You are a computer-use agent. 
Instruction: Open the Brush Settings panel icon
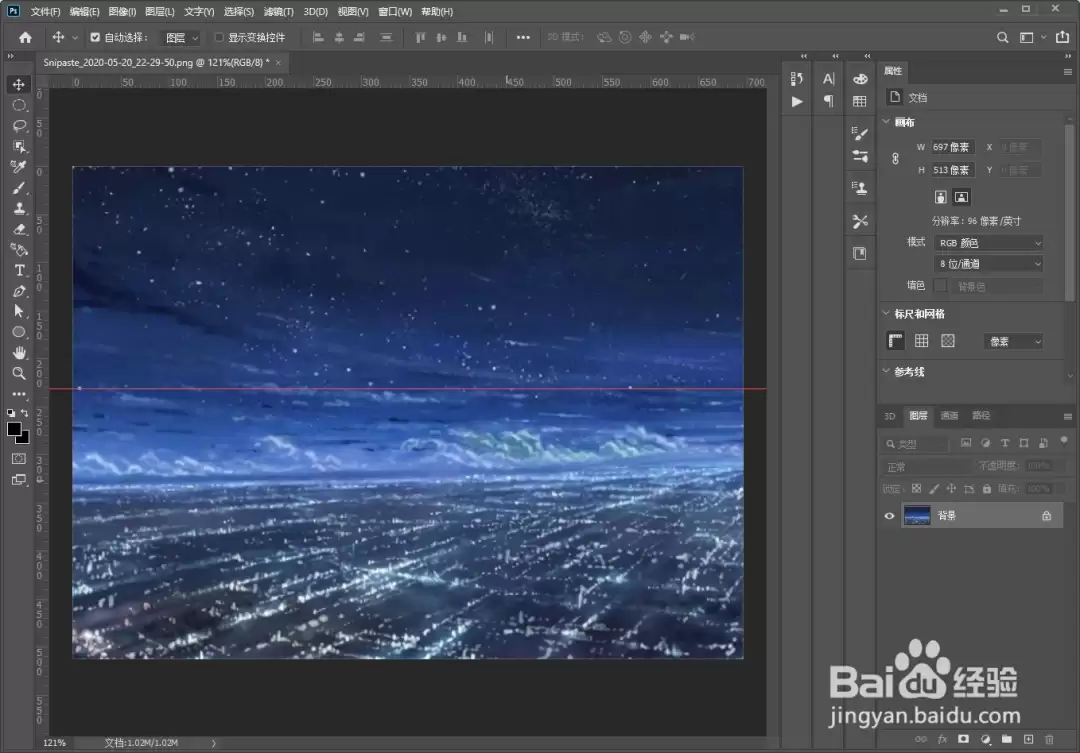click(860, 156)
